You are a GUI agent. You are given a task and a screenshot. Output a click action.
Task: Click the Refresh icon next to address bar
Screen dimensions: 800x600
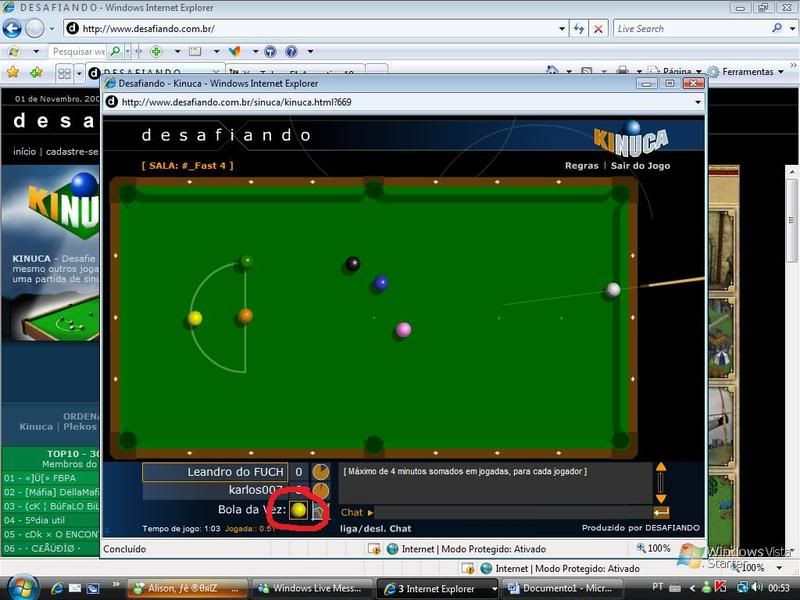(579, 29)
